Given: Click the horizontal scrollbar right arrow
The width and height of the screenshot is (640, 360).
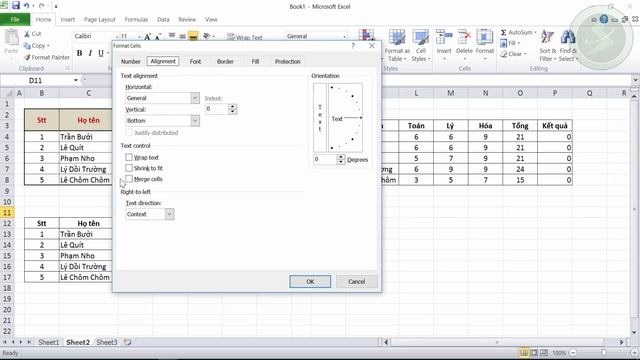Looking at the screenshot, I should (x=622, y=342).
